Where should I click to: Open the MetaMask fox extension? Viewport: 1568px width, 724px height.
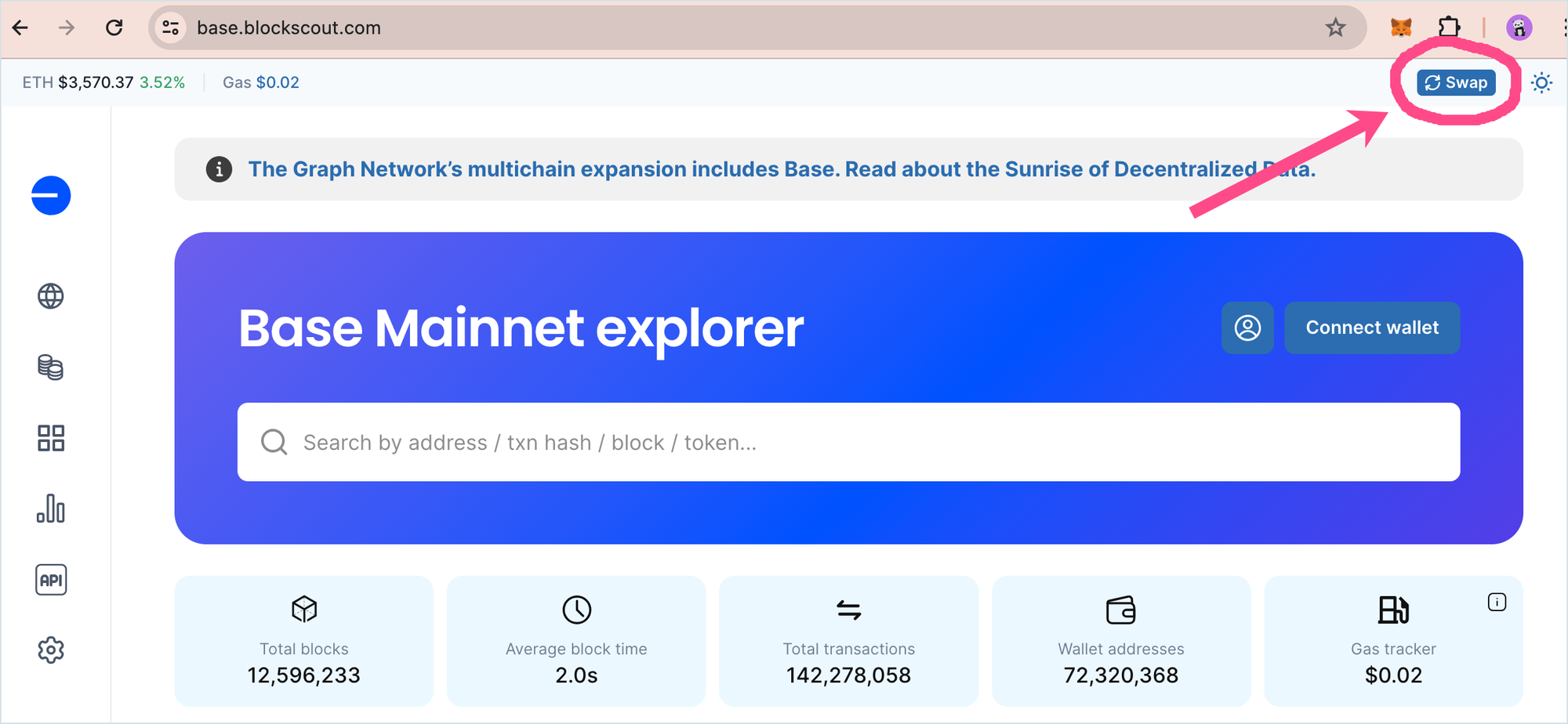click(1401, 28)
